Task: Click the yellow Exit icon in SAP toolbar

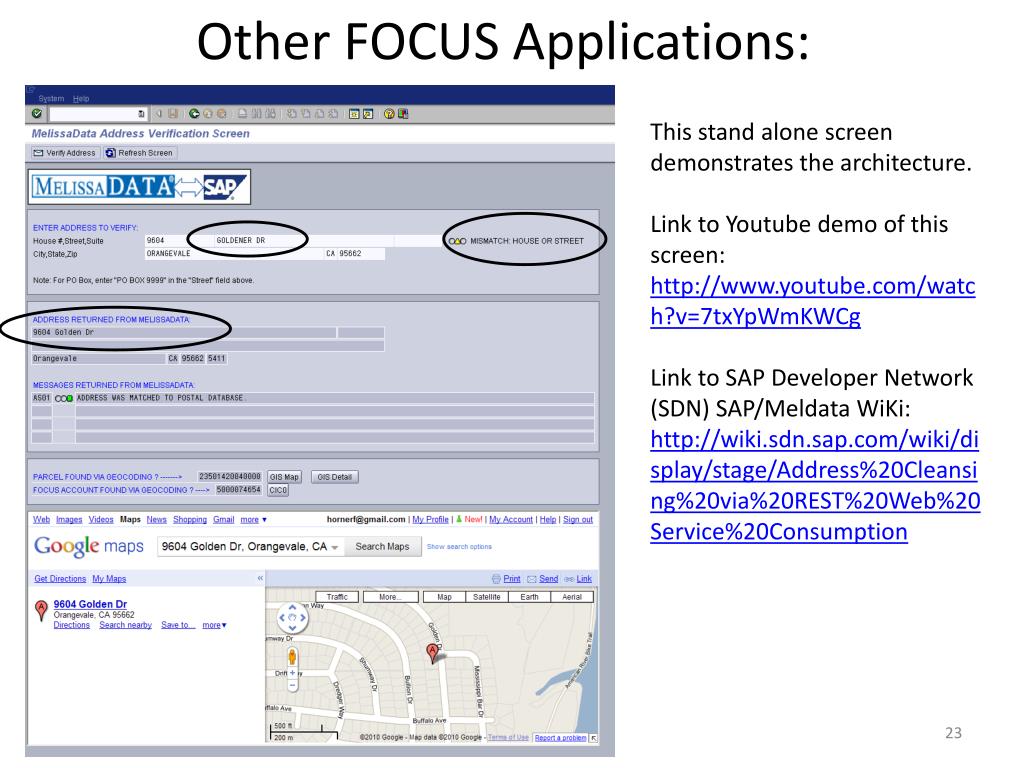Action: (208, 114)
